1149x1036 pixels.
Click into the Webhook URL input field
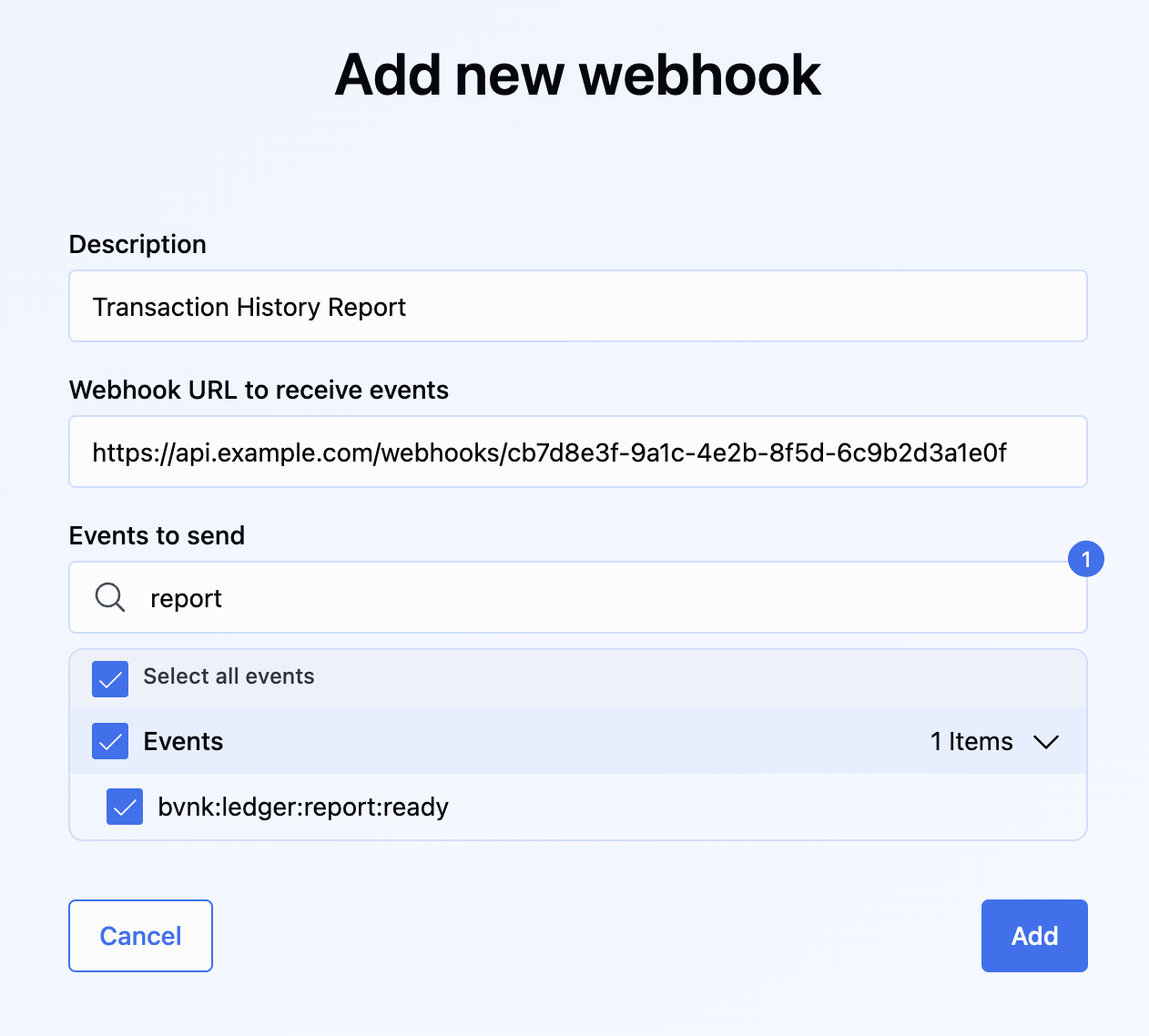[577, 452]
